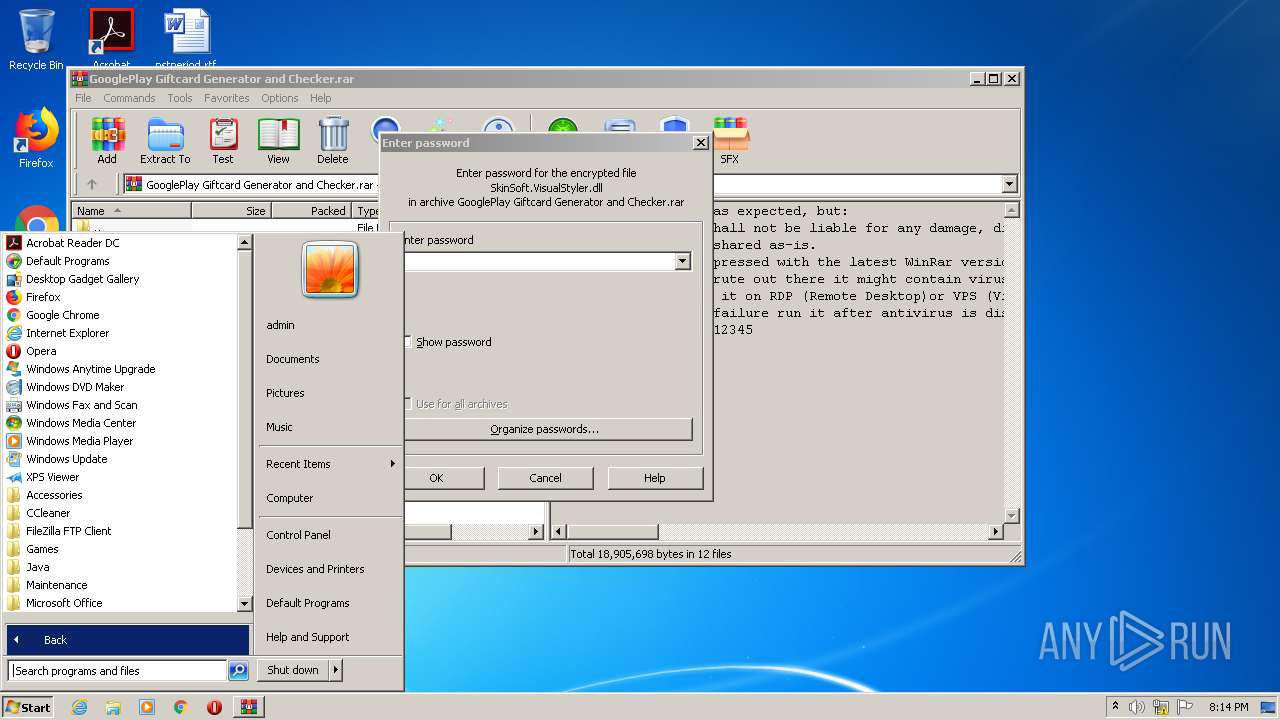
Task: Click Windows Explorer taskbar icon
Action: click(x=113, y=707)
